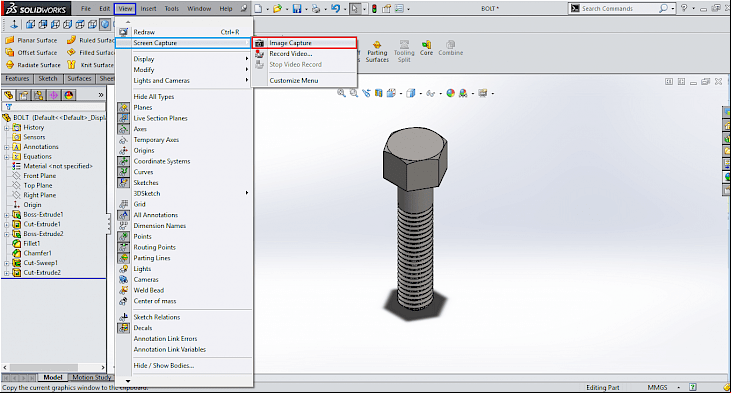Toggle visibility of Planes
Screen dimensions: 731x393
point(123,108)
